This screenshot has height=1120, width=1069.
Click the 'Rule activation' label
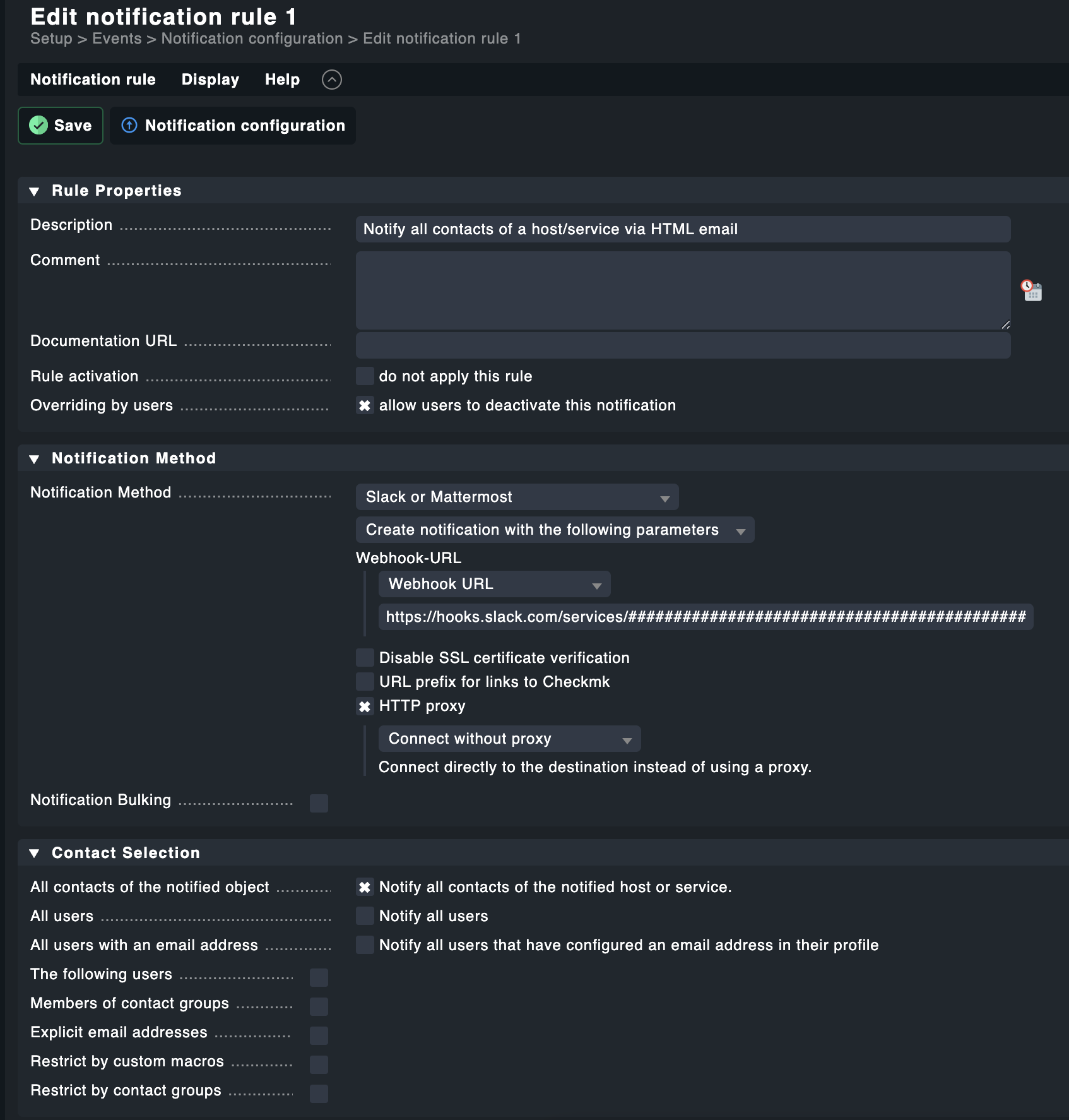click(x=84, y=376)
